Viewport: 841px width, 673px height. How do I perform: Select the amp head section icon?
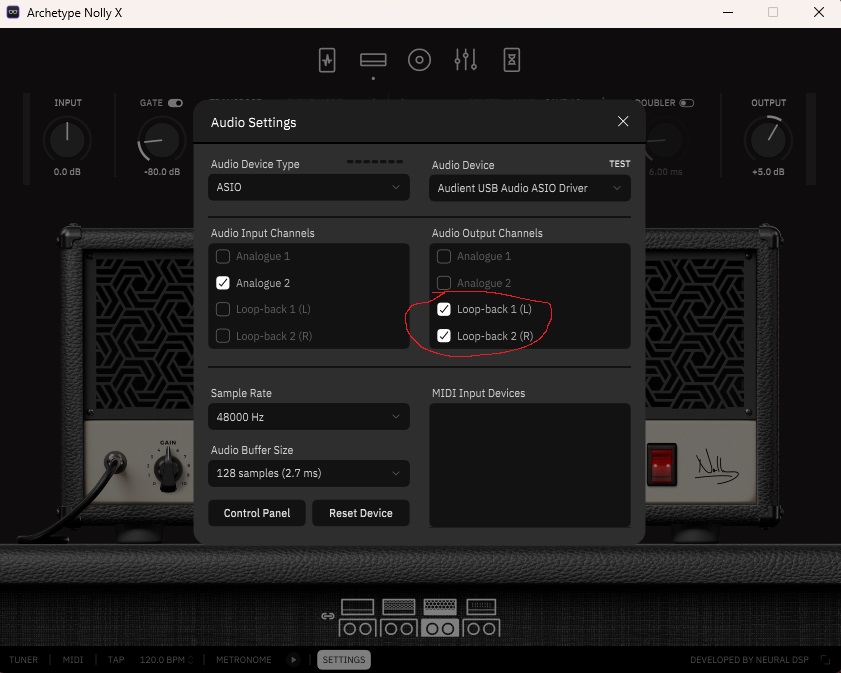coord(373,60)
